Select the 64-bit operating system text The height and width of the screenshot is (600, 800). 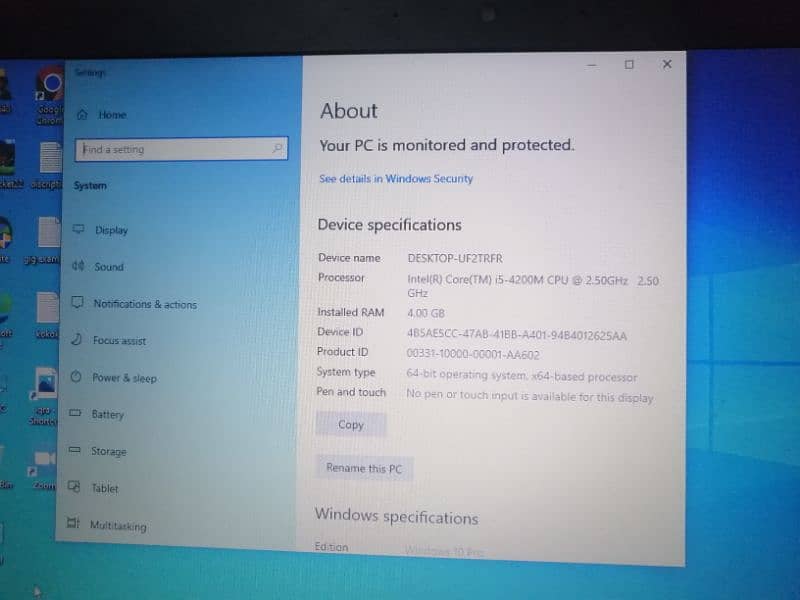pos(521,376)
